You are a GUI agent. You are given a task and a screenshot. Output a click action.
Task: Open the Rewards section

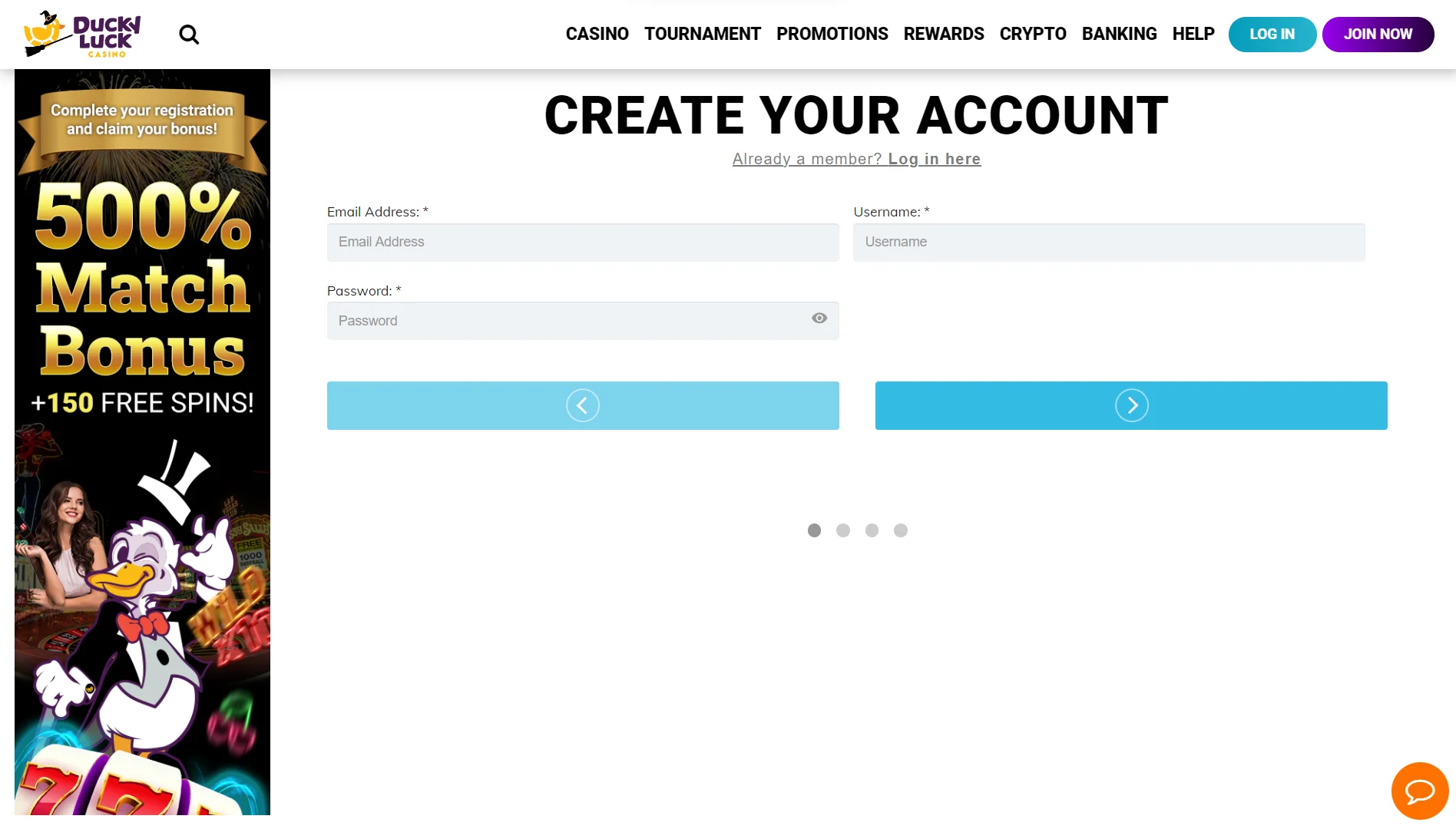click(943, 35)
